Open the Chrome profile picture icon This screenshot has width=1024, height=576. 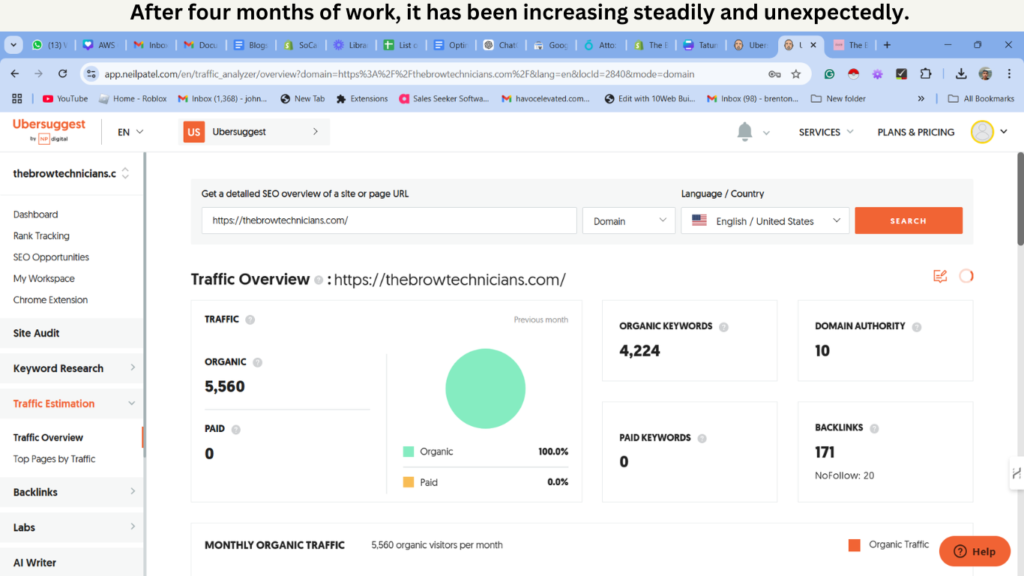point(985,74)
